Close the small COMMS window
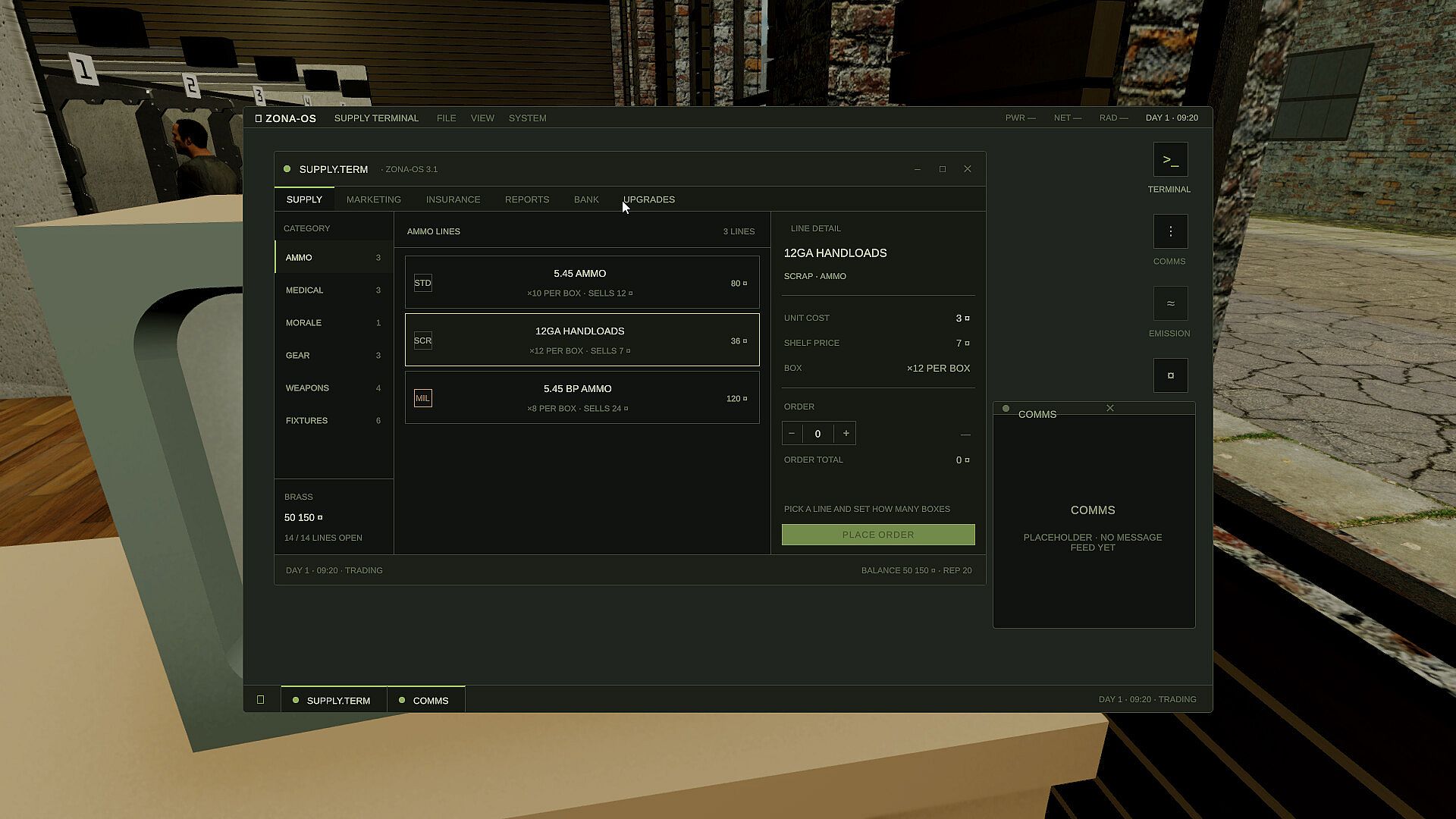The image size is (1456, 819). coord(1109,408)
